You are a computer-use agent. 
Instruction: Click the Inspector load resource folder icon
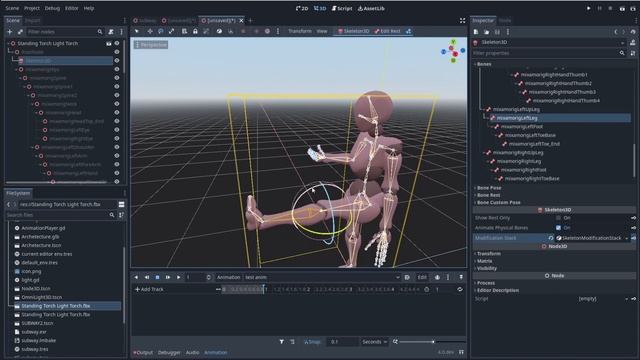[487, 32]
